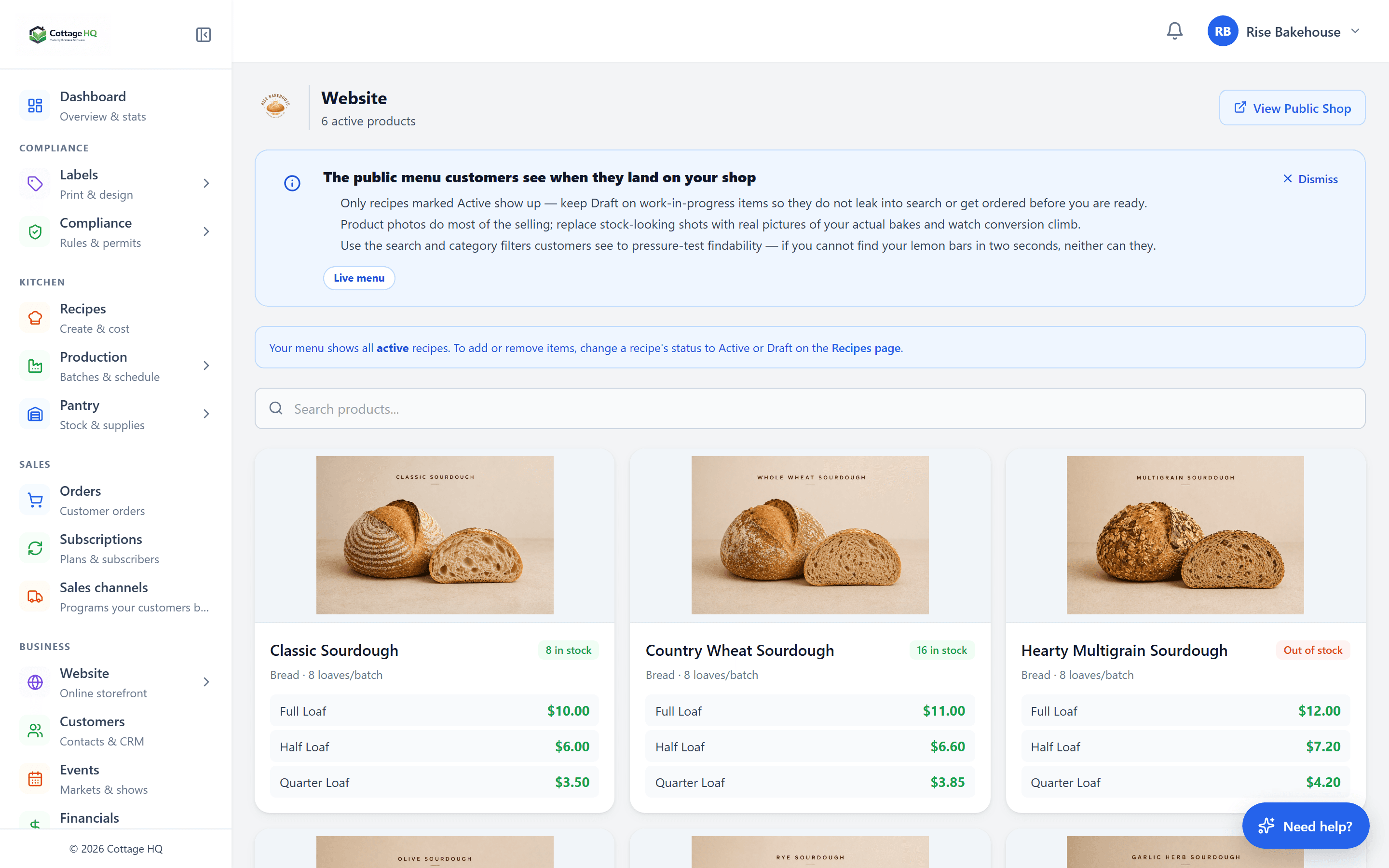This screenshot has height=868, width=1389.
Task: Select Multigrain Full Loaf $12.00 row
Action: click(x=1185, y=711)
